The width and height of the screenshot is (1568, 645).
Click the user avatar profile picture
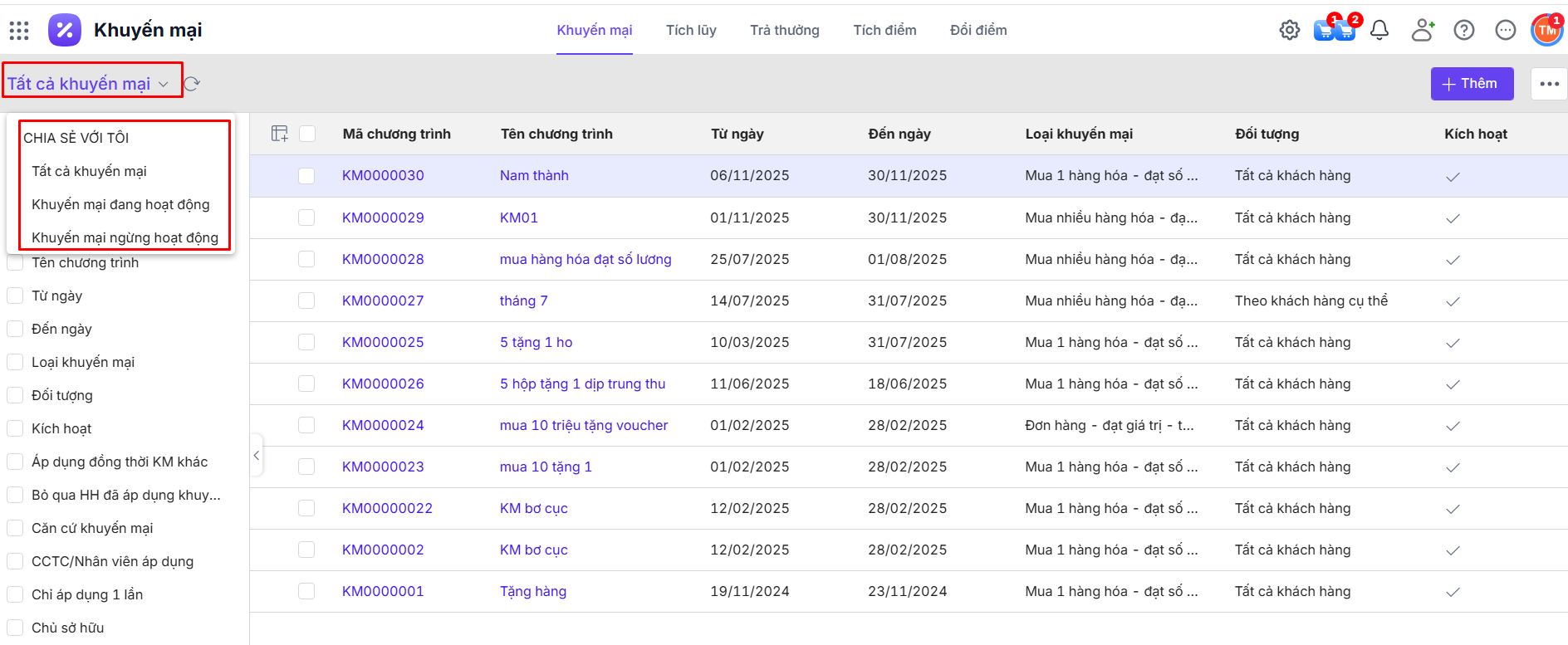(1546, 31)
